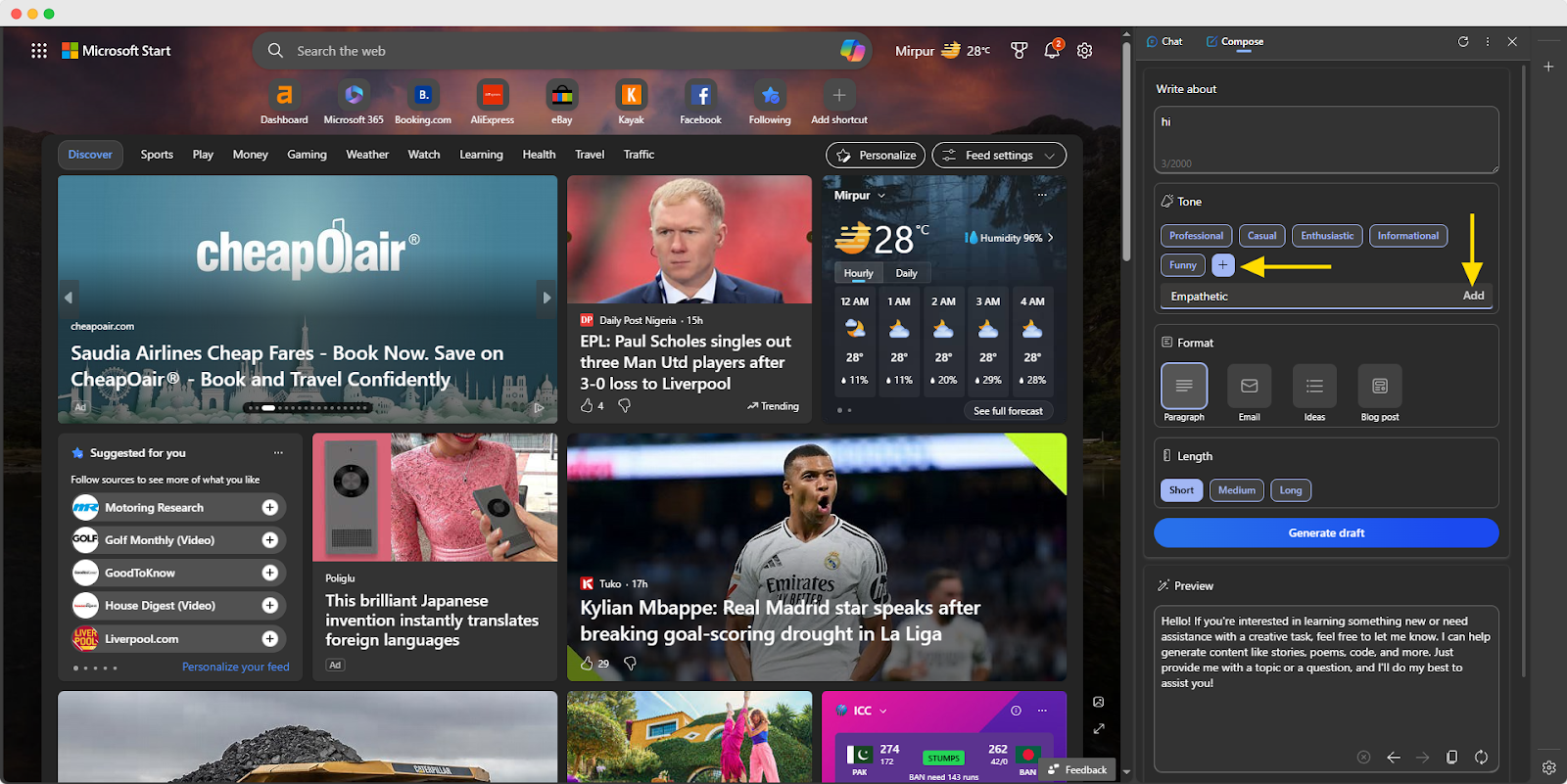Add a custom tone with plus button
The height and width of the screenshot is (784, 1567).
pyautogui.click(x=1222, y=265)
